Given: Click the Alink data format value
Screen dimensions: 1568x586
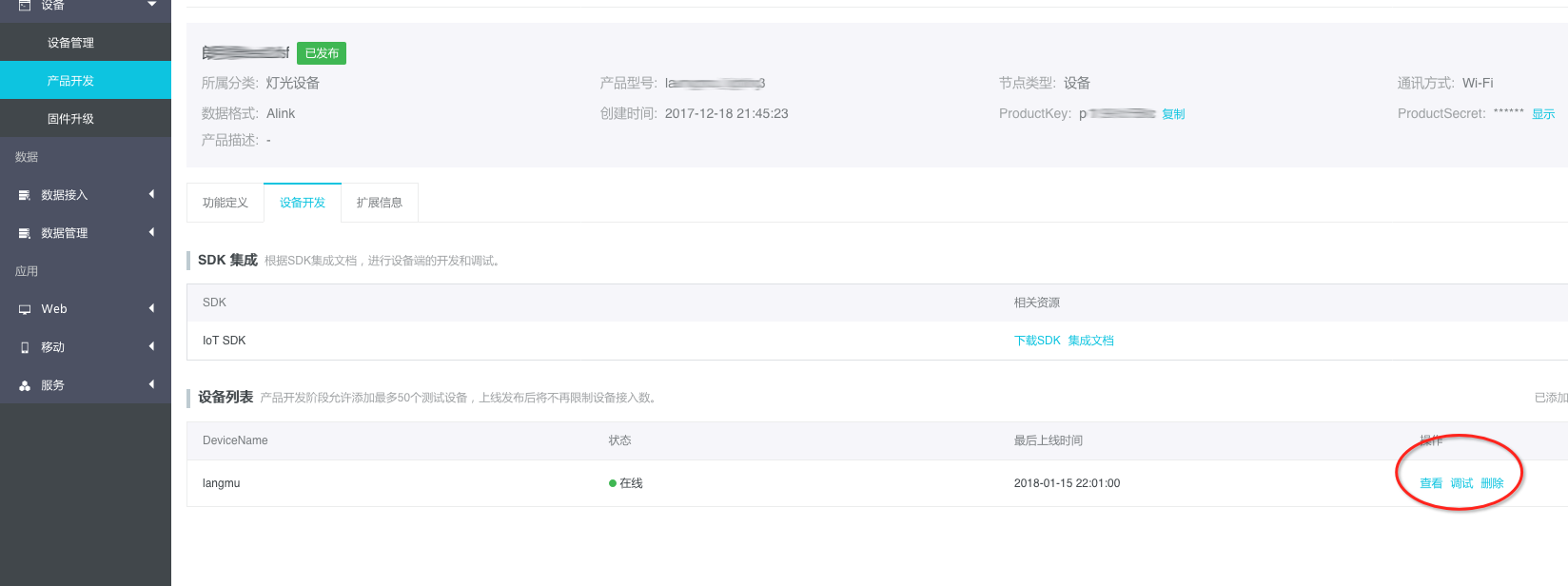Looking at the screenshot, I should [x=281, y=113].
